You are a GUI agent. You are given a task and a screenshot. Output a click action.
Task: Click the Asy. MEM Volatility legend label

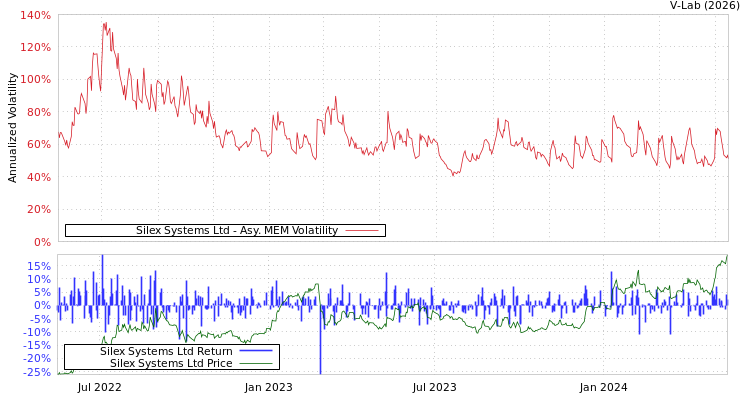click(x=236, y=231)
